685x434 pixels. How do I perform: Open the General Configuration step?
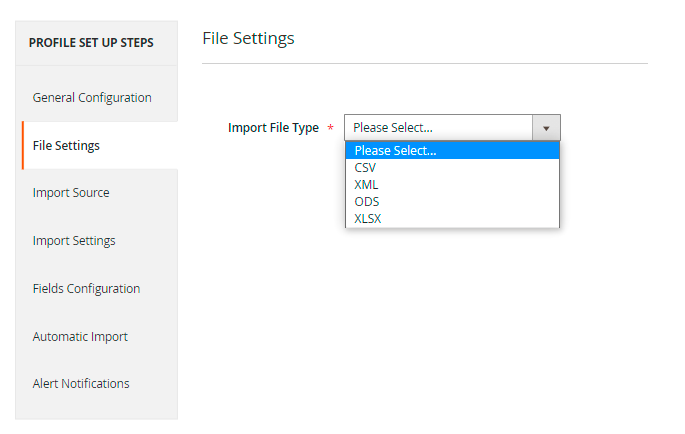pos(92,98)
